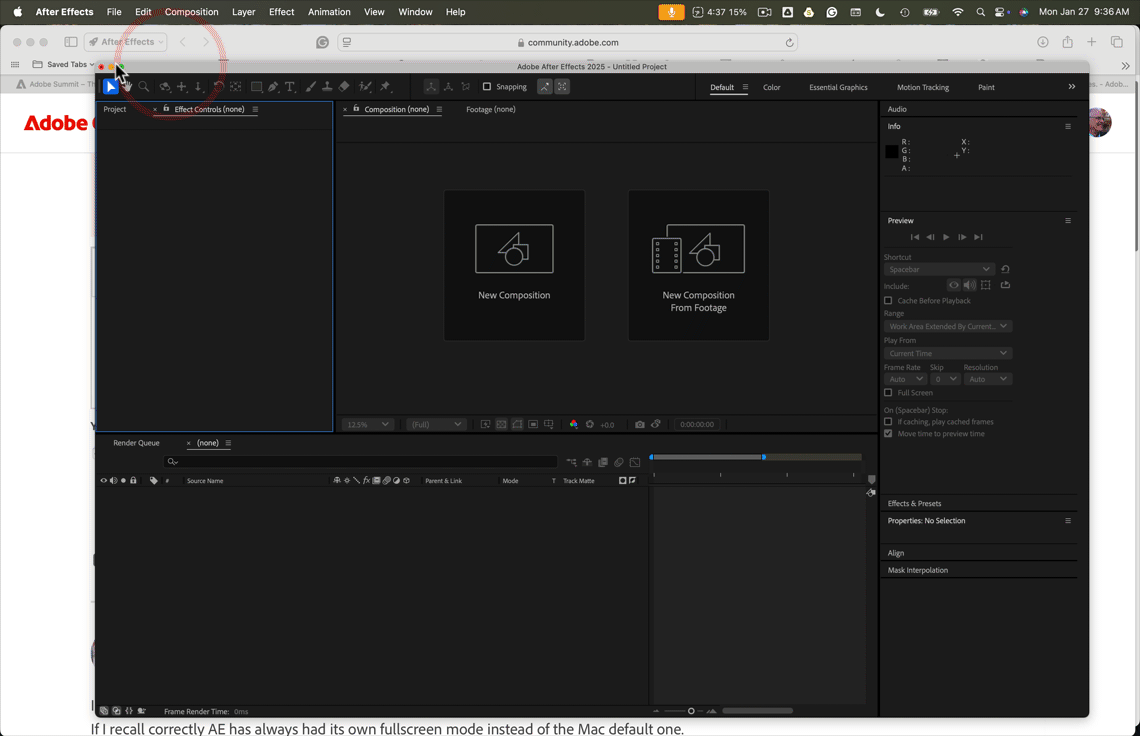
Task: Open the Composition menu
Action: click(x=191, y=12)
